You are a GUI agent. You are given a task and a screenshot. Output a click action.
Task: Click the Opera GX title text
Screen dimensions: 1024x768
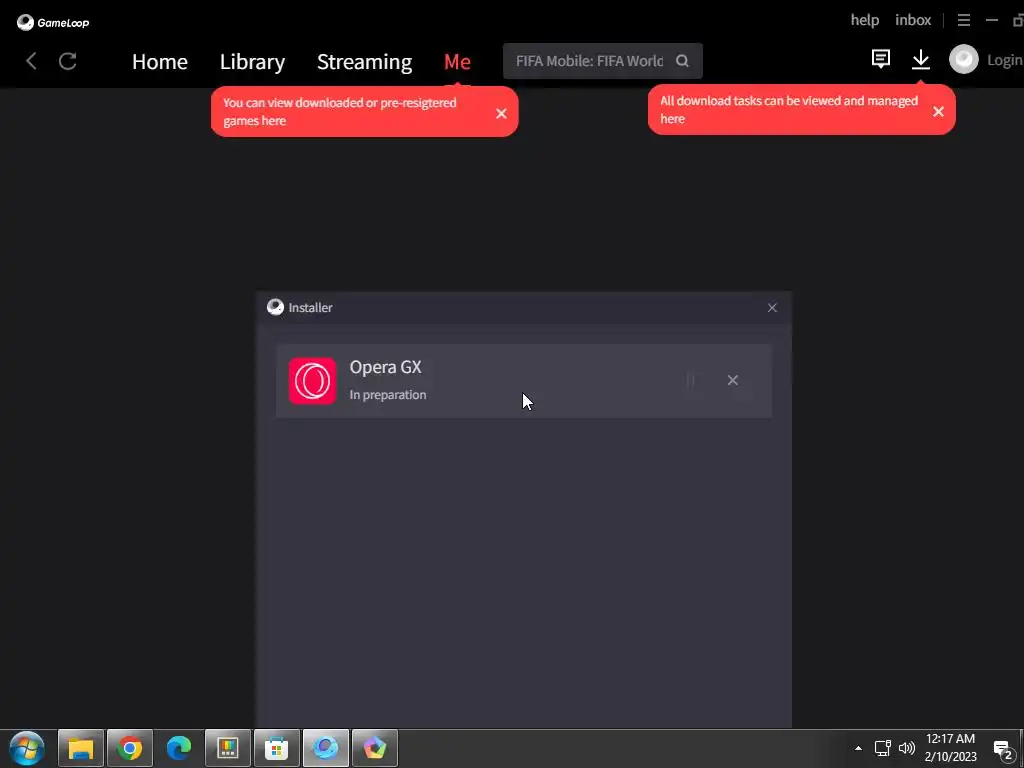click(x=385, y=367)
